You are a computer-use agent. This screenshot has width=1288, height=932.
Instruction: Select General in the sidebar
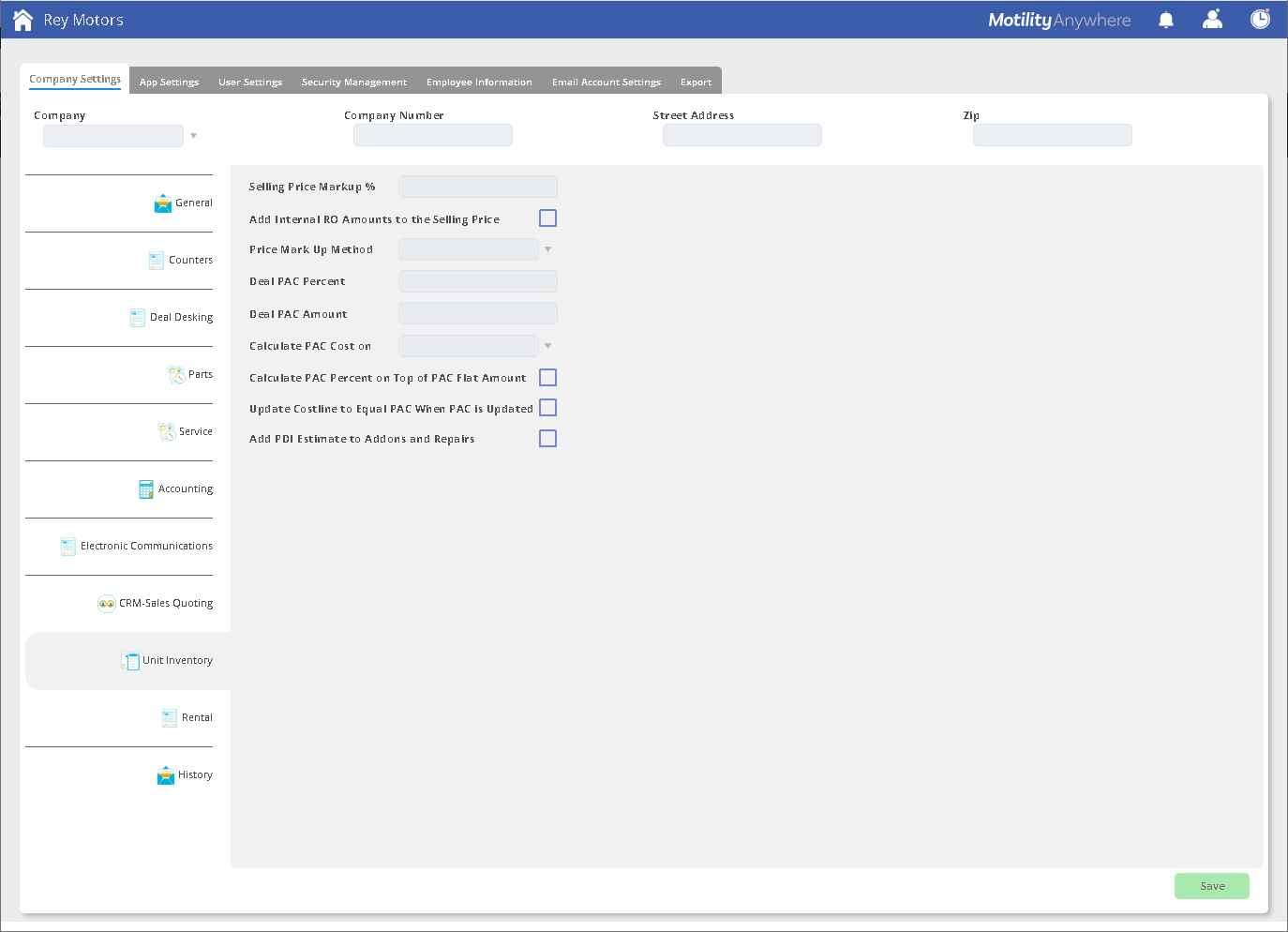coord(194,203)
